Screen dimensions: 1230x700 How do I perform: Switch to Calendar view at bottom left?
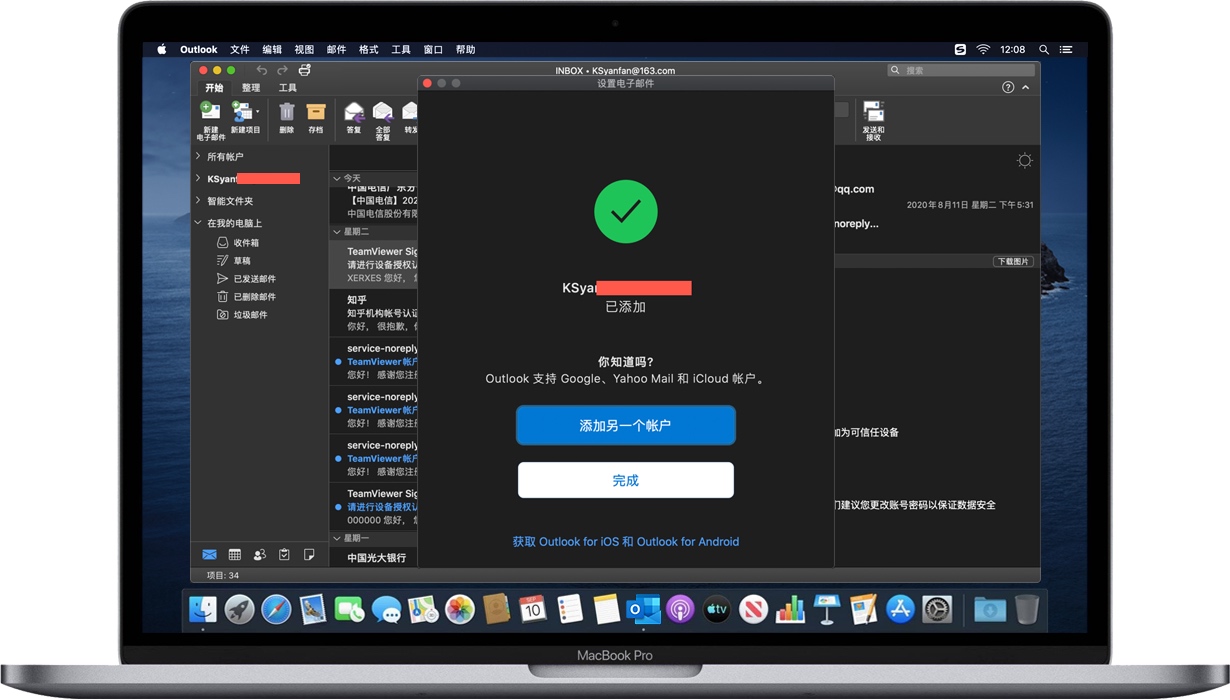(234, 554)
